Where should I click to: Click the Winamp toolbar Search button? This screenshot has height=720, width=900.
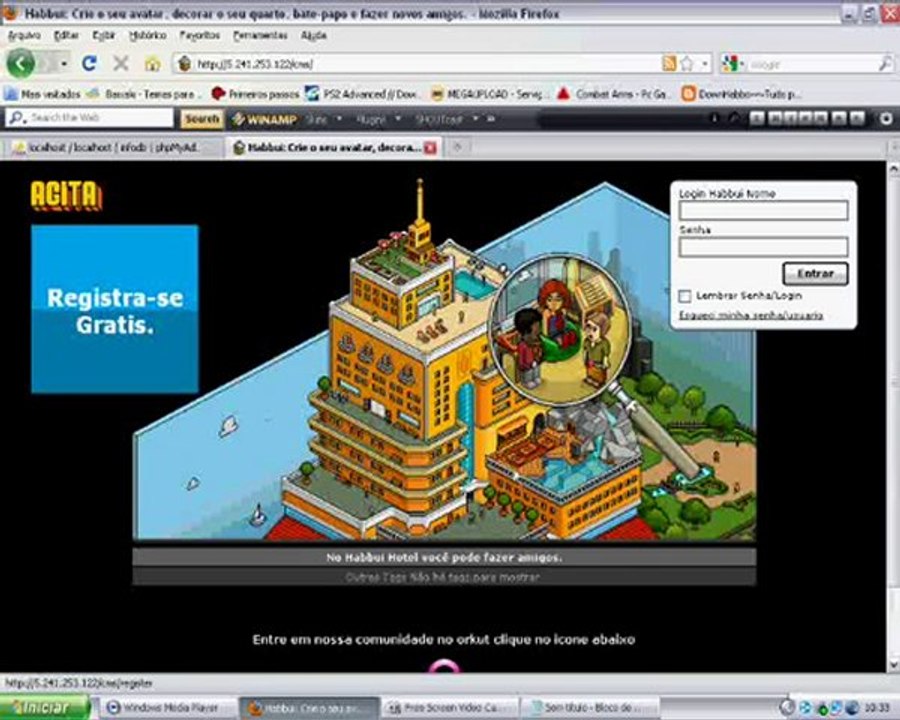tap(202, 119)
